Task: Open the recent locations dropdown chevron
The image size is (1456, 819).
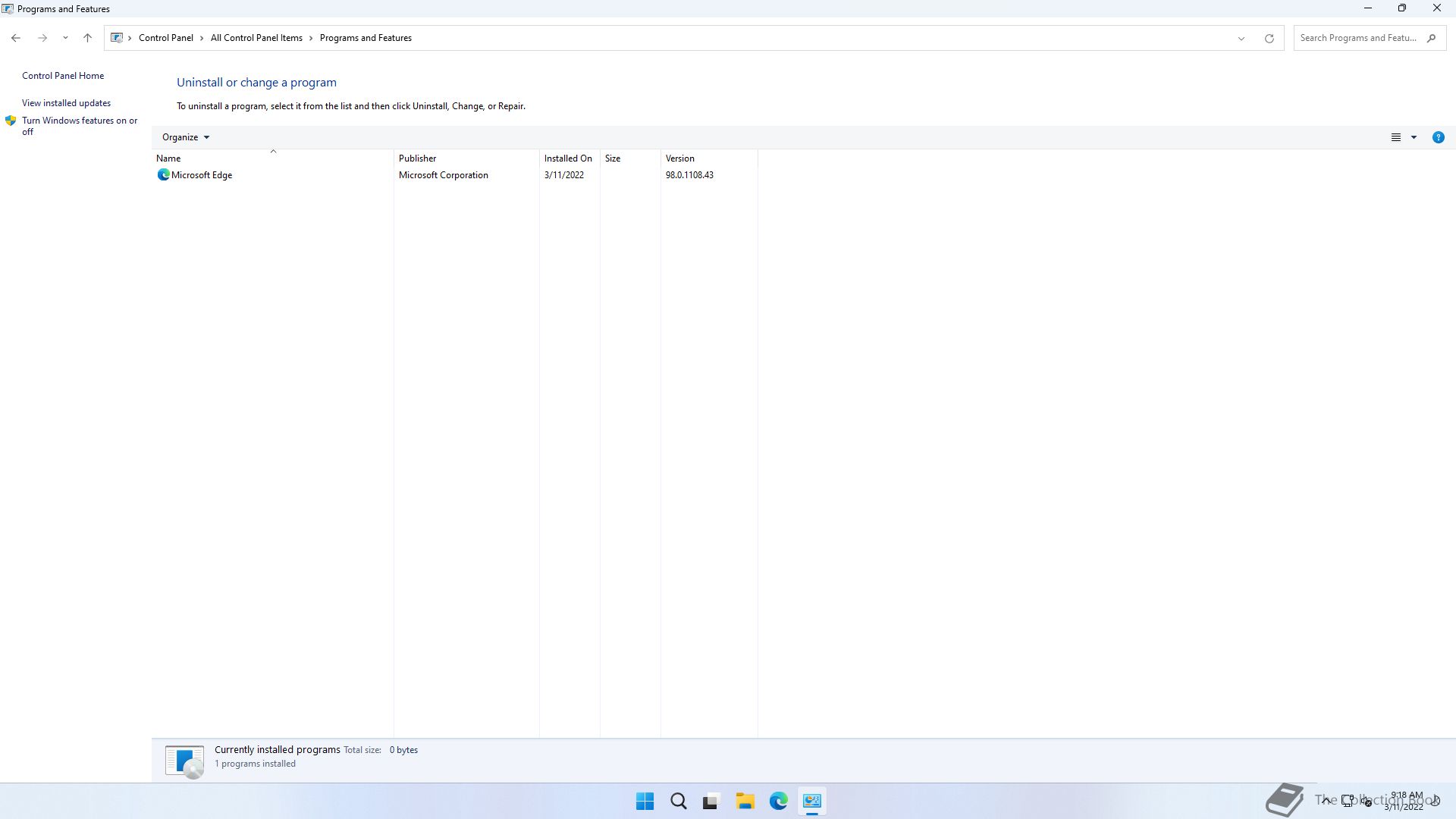Action: (65, 38)
